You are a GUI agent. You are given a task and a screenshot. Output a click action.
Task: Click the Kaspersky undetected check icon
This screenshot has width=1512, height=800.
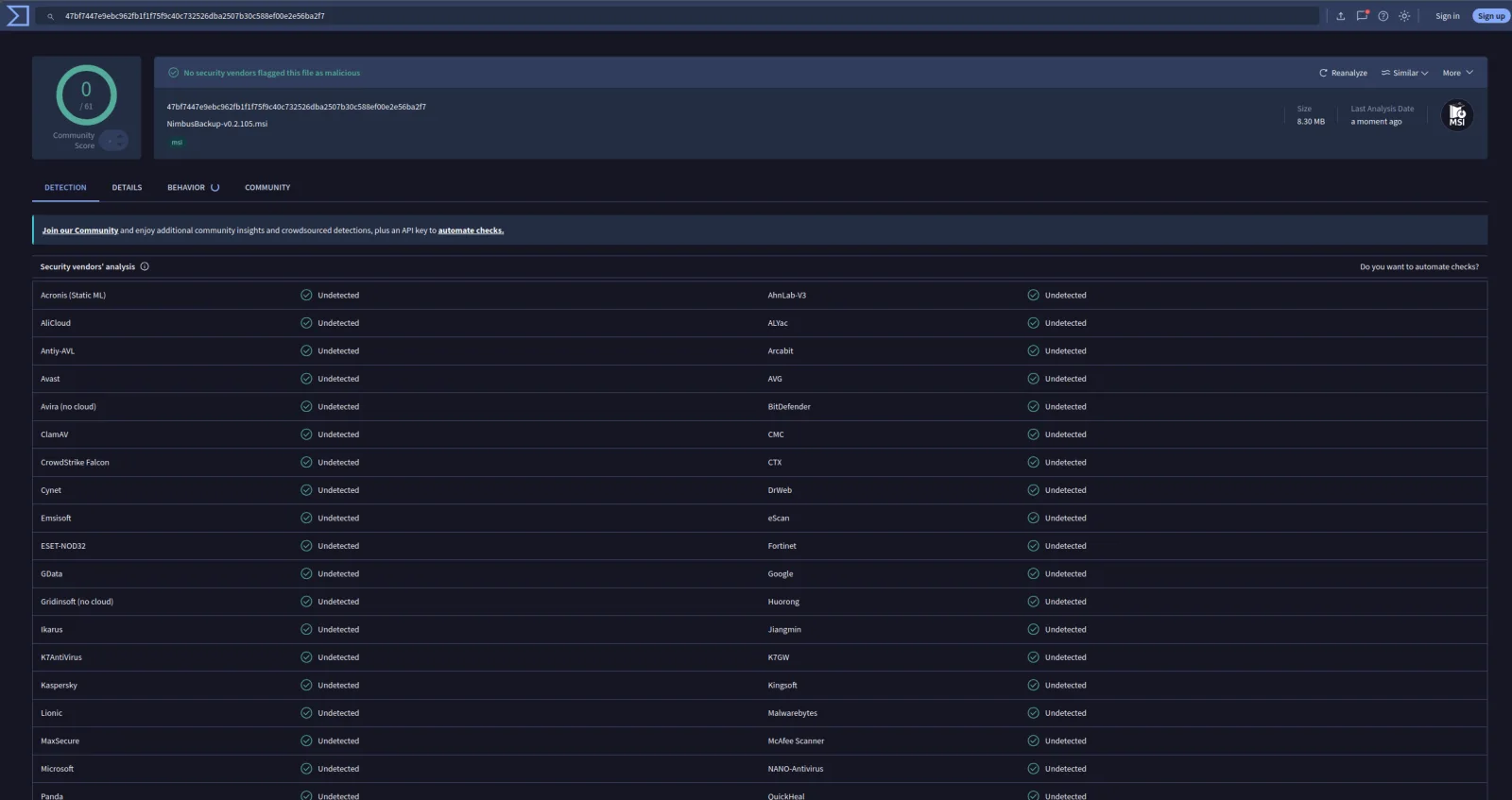click(306, 685)
